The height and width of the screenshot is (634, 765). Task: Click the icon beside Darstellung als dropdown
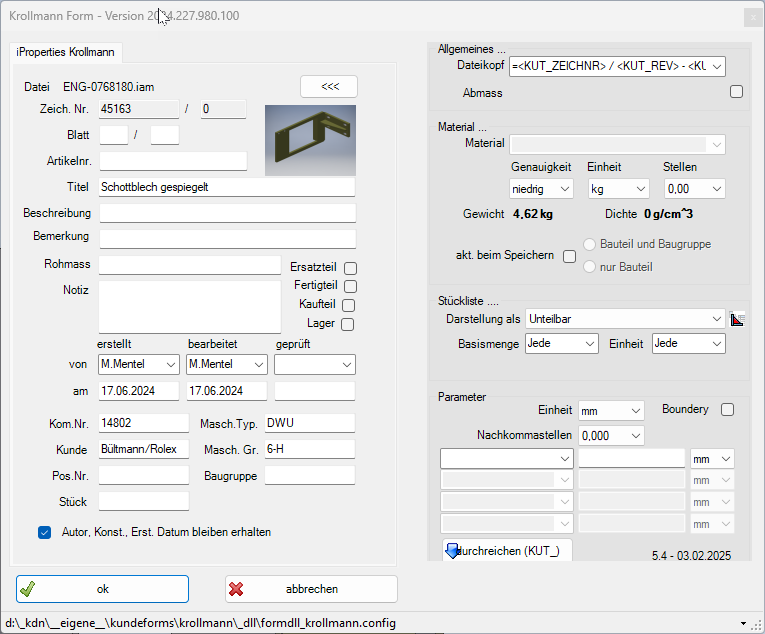[x=739, y=319]
